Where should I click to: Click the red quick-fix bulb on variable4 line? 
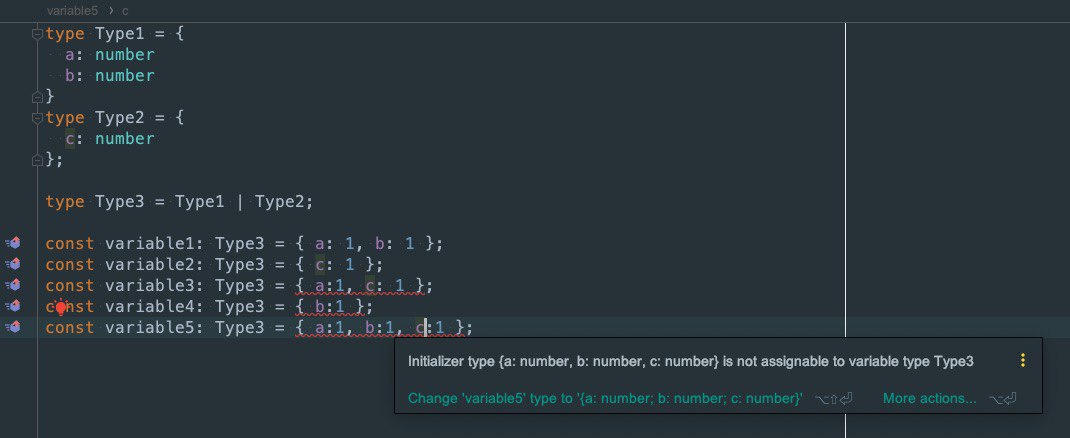point(61,308)
